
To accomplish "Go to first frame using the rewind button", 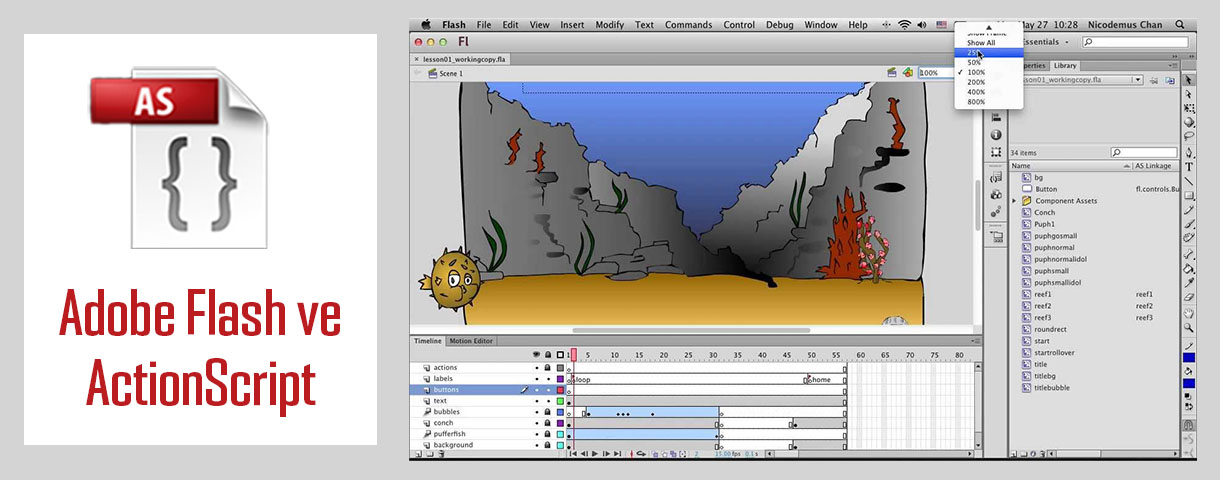I will pos(573,454).
